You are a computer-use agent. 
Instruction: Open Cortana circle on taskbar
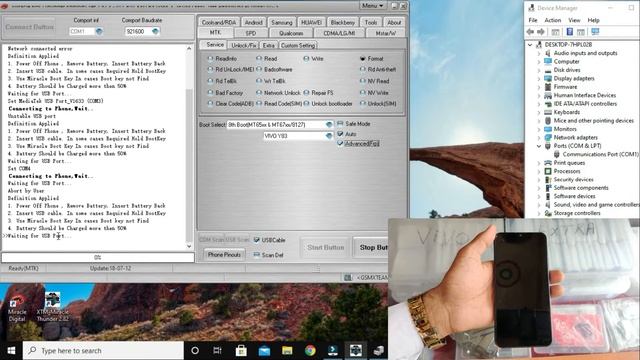pyautogui.click(x=195, y=351)
